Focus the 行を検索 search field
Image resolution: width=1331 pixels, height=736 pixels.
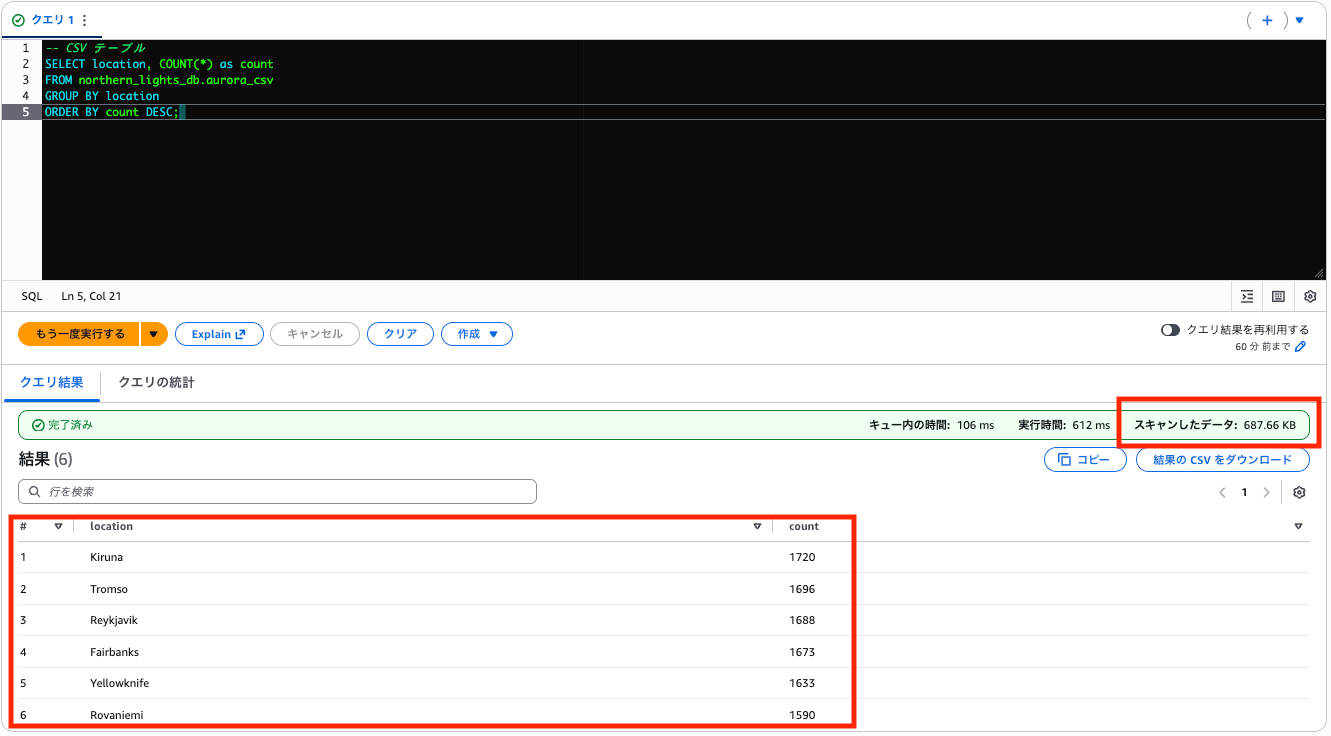(x=277, y=492)
